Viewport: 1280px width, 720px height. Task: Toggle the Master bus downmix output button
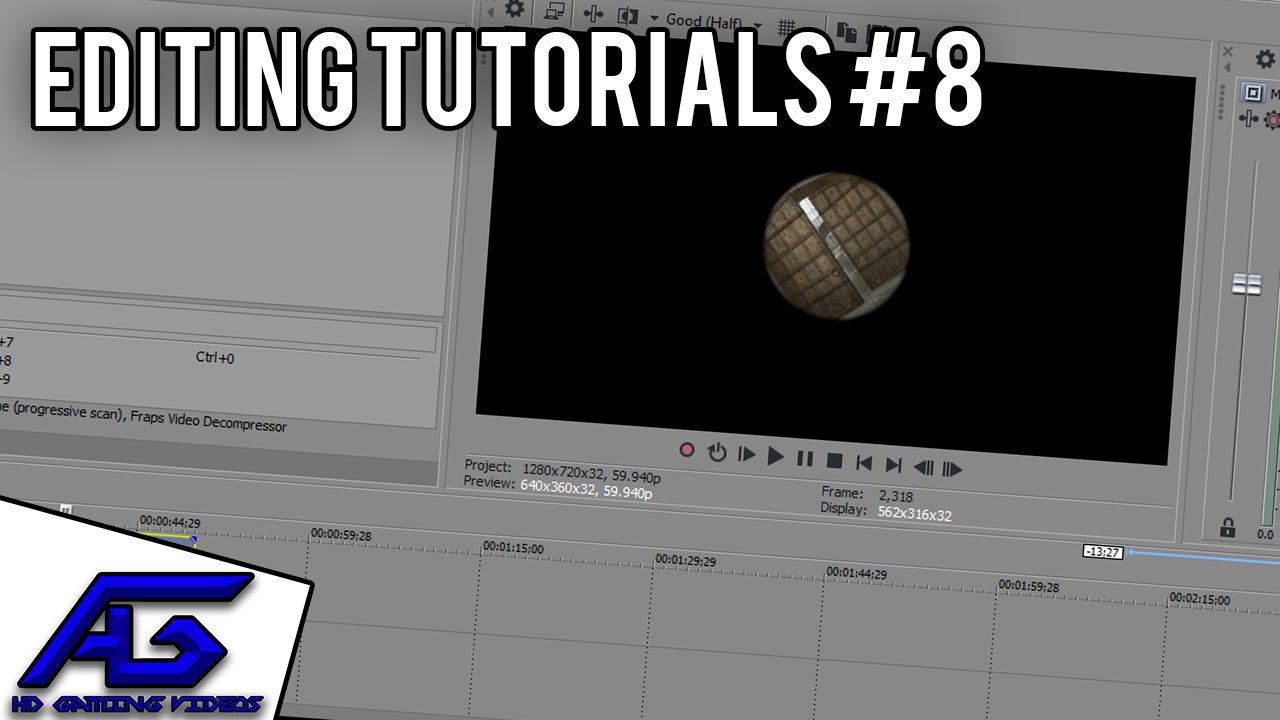tap(1252, 93)
